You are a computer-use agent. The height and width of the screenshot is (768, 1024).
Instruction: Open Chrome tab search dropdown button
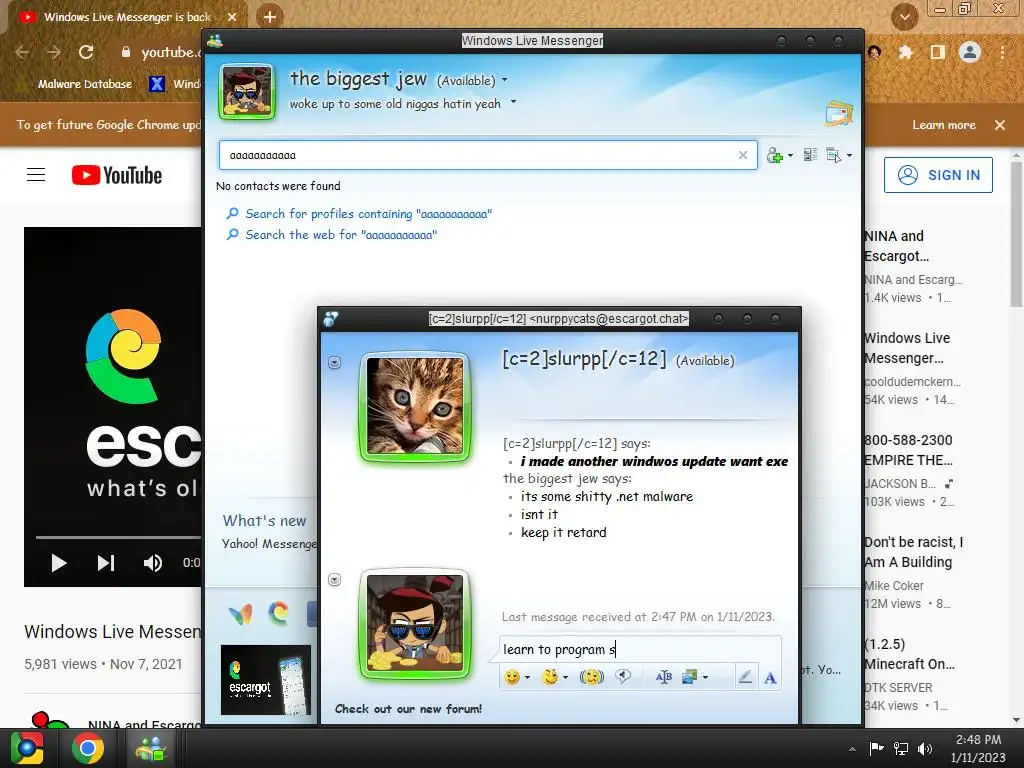904,17
